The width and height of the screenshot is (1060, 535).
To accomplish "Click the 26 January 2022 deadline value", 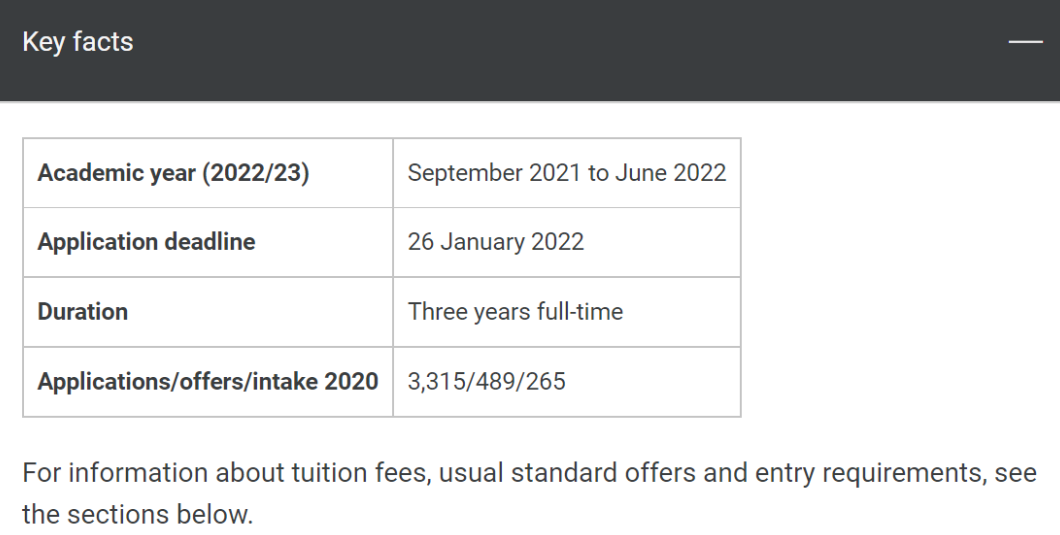I will [496, 242].
